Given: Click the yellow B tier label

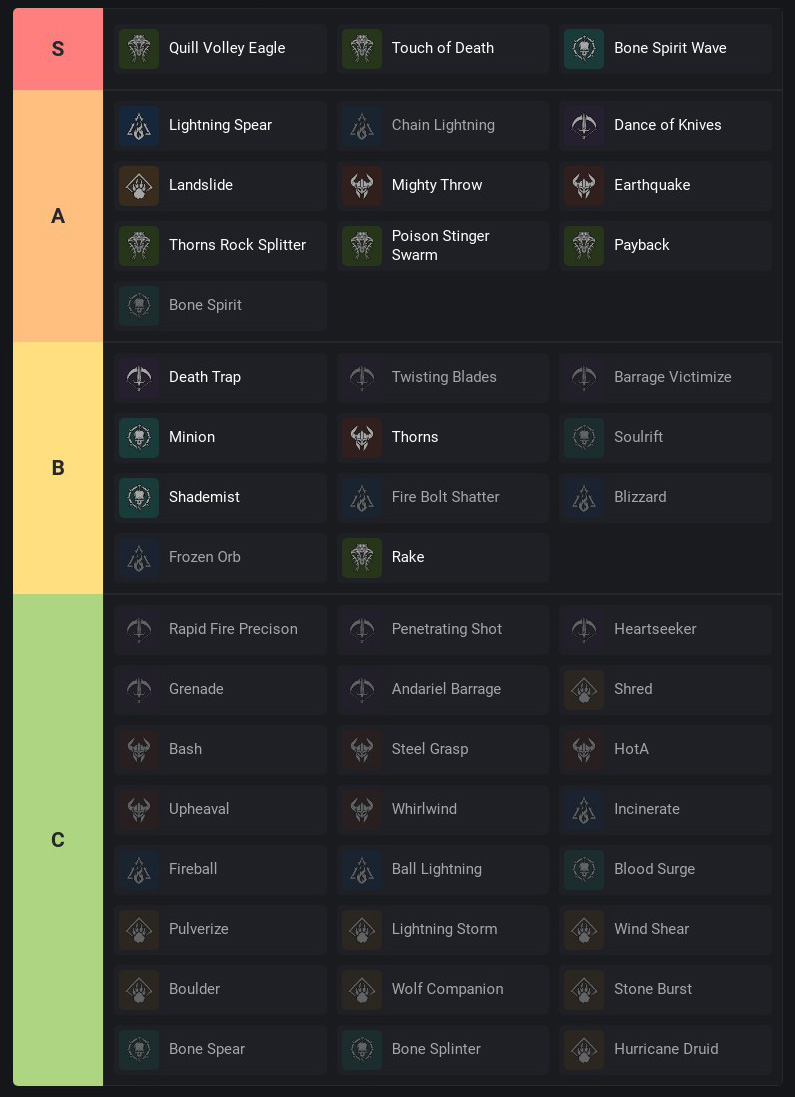Looking at the screenshot, I should tap(58, 467).
